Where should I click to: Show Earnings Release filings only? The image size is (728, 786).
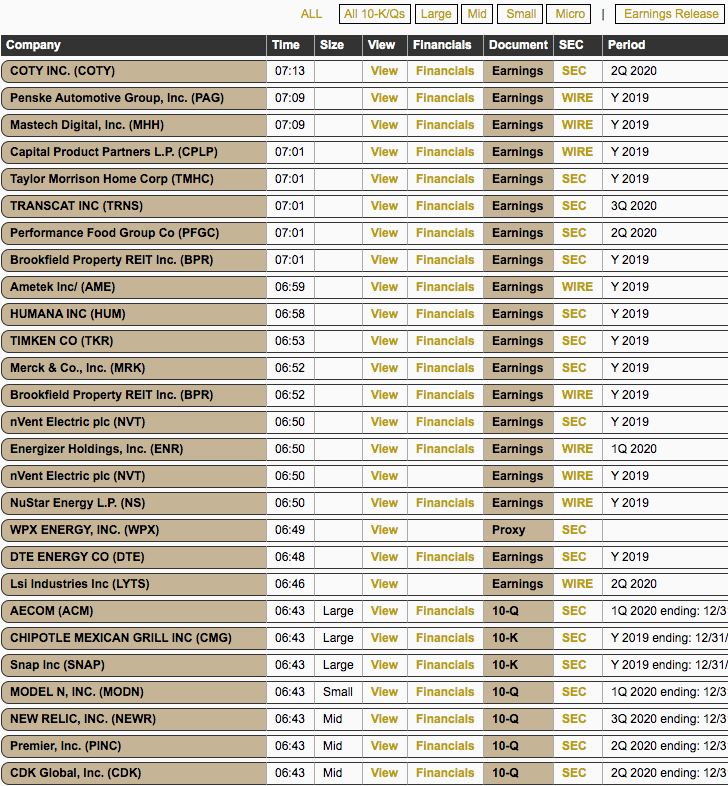tap(671, 14)
